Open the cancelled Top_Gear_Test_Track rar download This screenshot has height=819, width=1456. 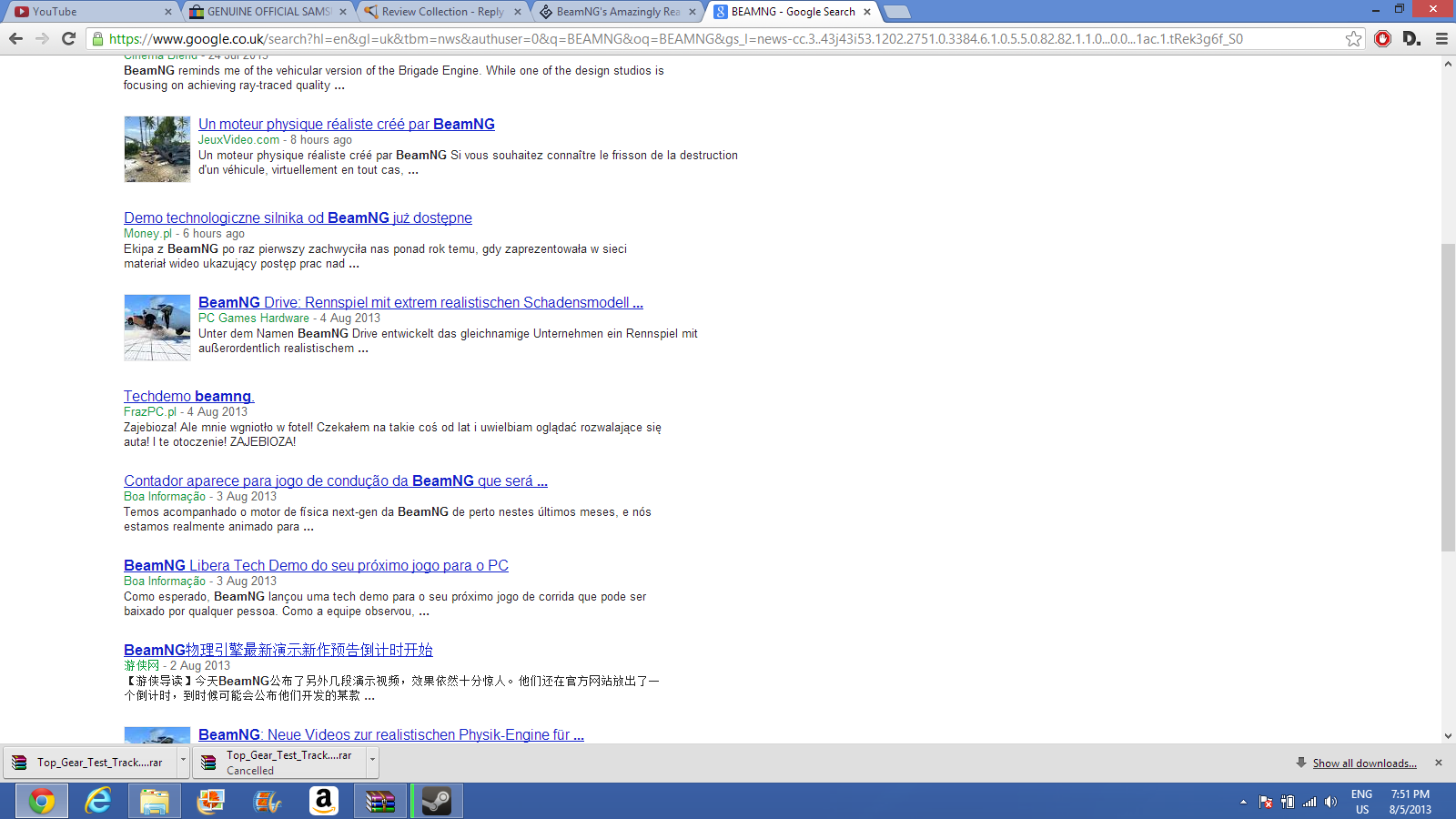tap(279, 763)
